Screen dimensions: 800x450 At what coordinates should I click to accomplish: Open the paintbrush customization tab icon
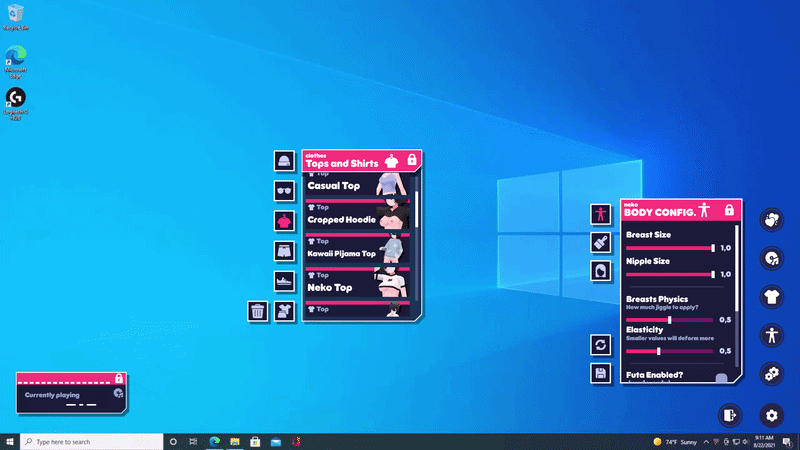pyautogui.click(x=601, y=242)
